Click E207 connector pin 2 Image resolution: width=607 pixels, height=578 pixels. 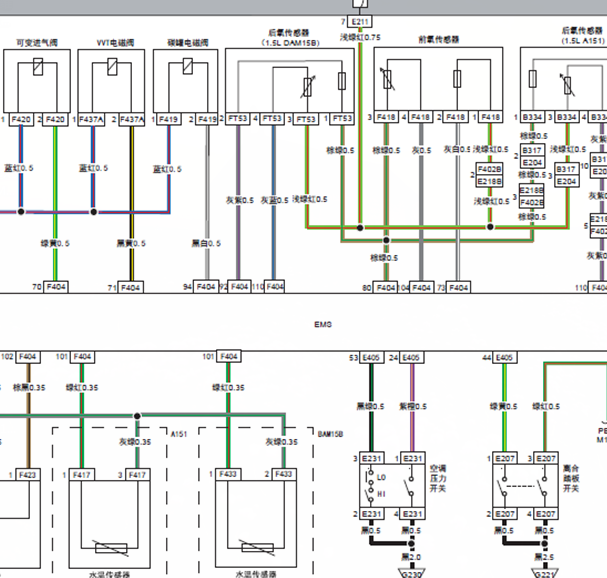click(505, 514)
